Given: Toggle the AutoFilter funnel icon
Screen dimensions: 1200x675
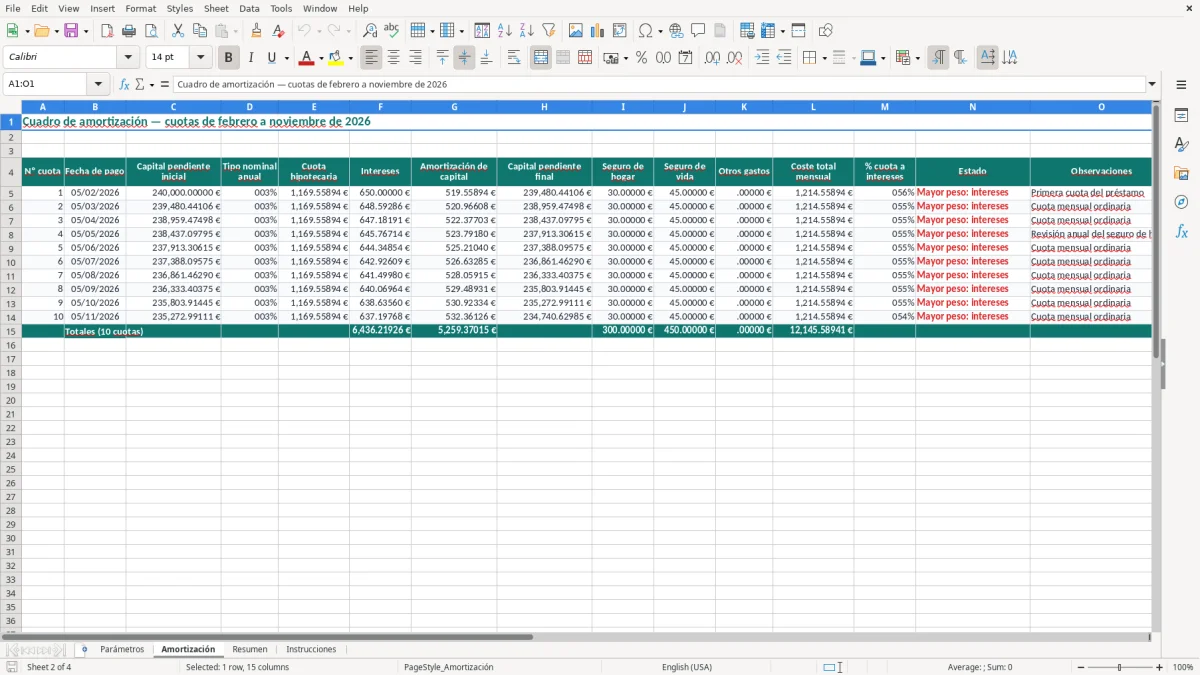Looking at the screenshot, I should pyautogui.click(x=548, y=31).
